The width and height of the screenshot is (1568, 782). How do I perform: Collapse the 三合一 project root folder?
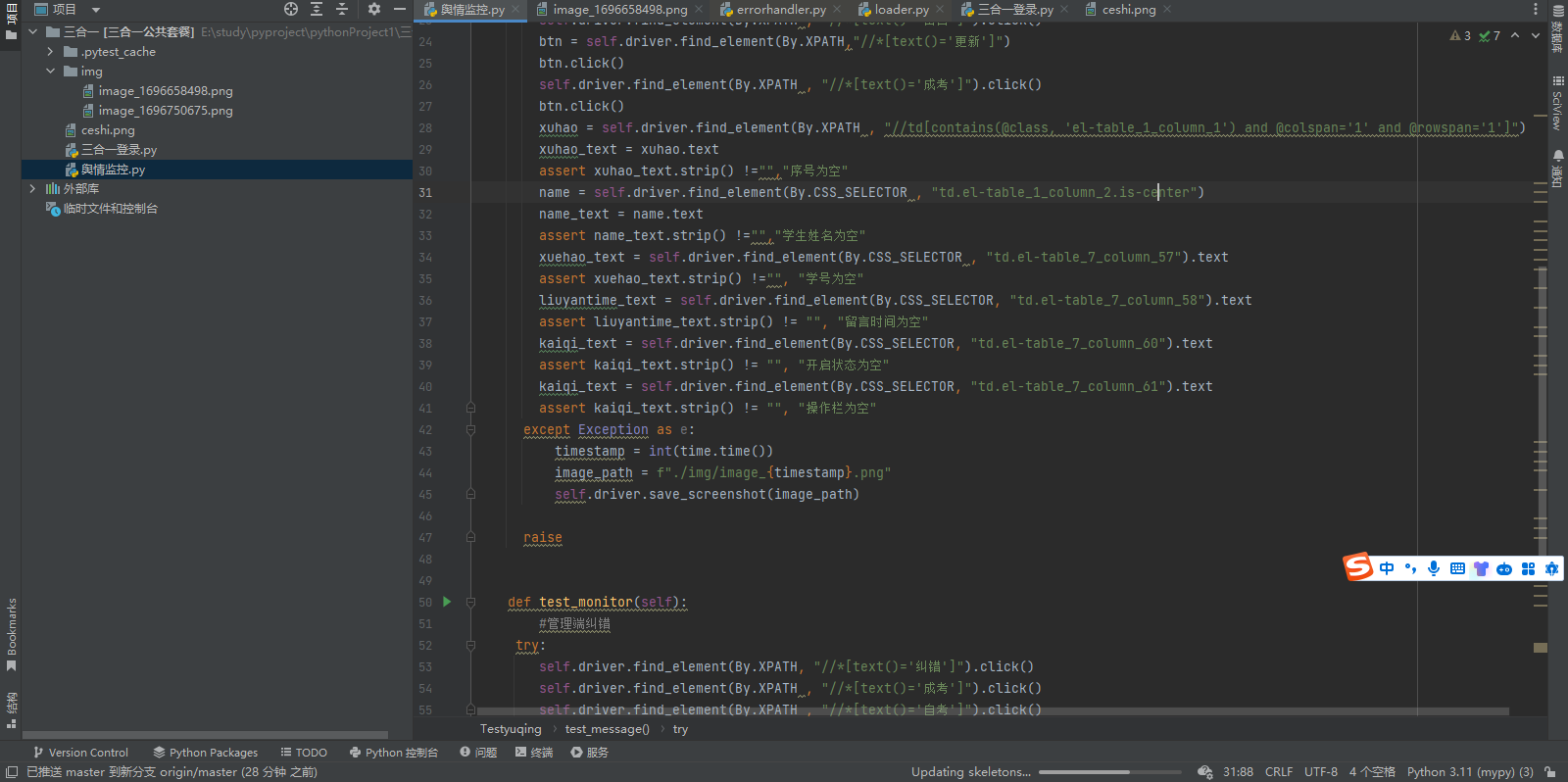click(x=32, y=31)
